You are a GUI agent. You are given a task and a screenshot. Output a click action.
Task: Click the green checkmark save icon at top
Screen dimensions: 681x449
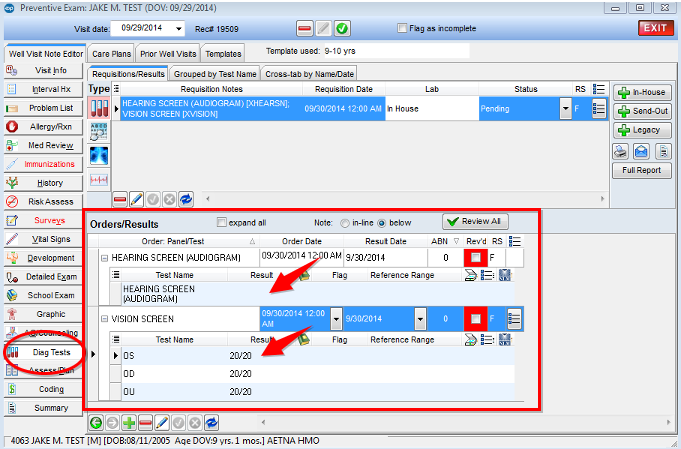pos(342,29)
